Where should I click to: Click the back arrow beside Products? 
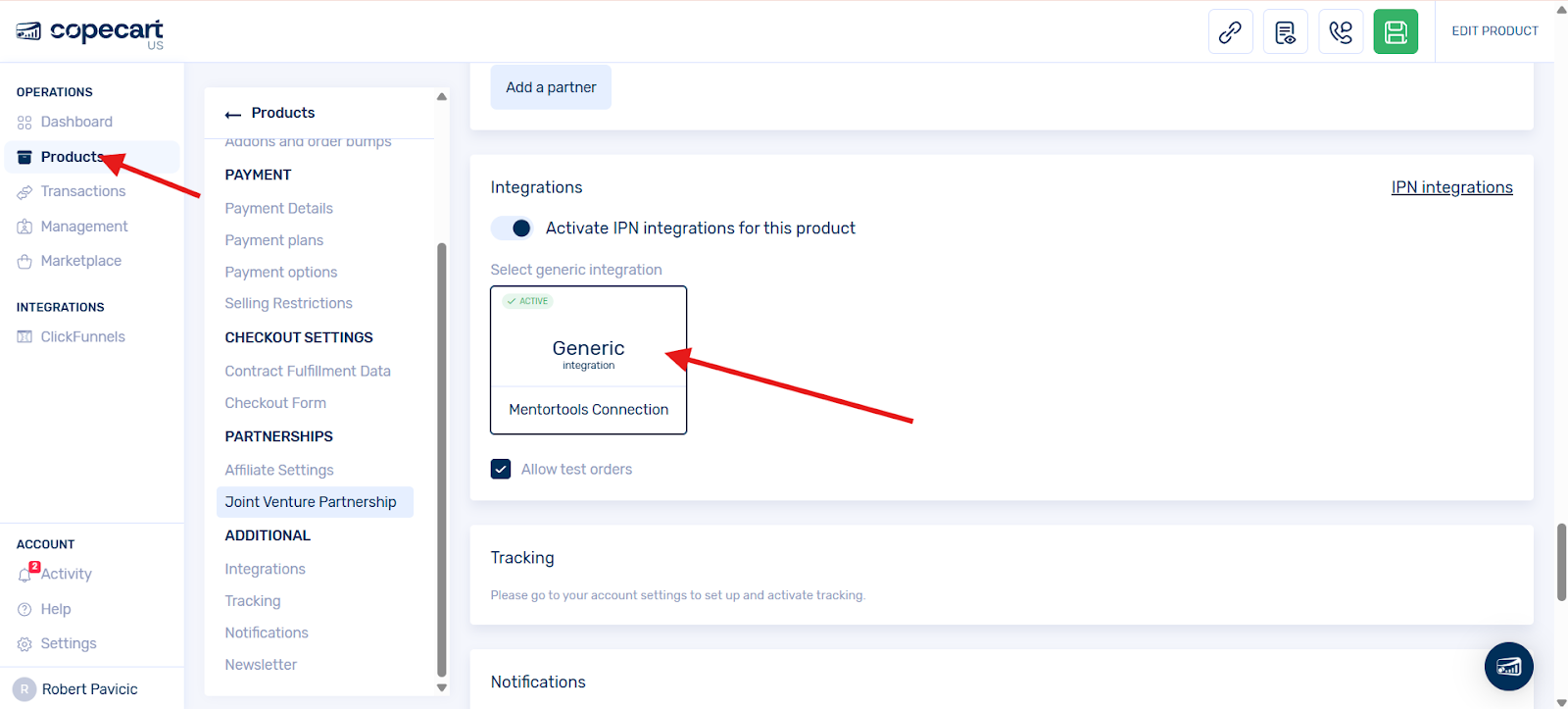coord(233,114)
